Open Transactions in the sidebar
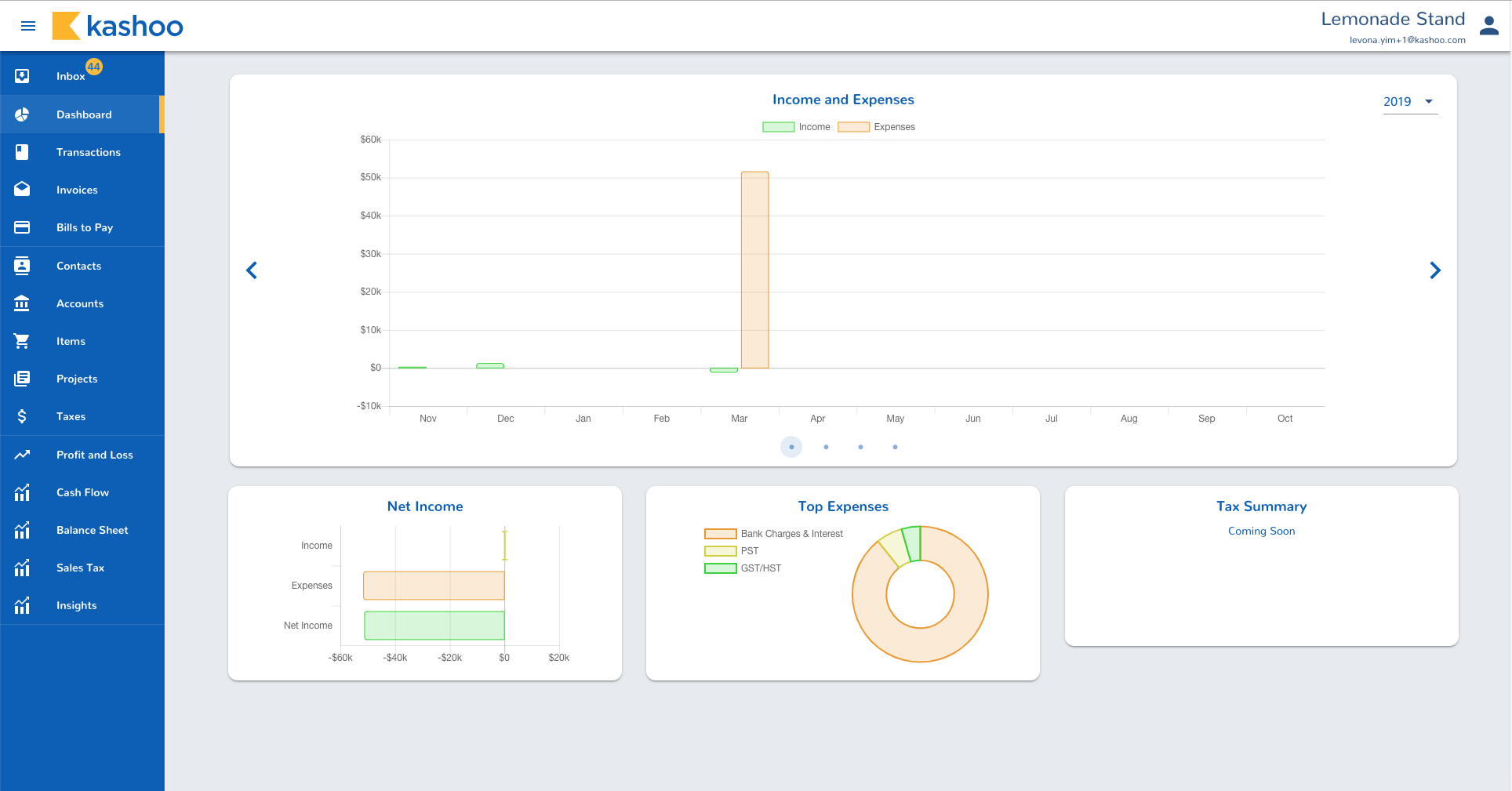Image resolution: width=1512 pixels, height=791 pixels. click(x=88, y=152)
